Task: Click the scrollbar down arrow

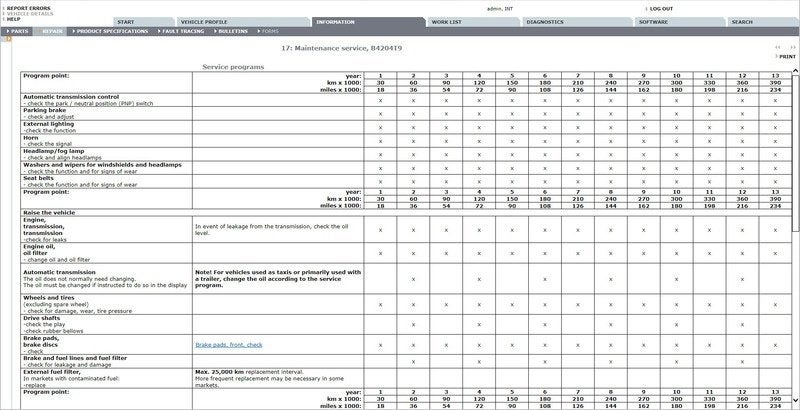Action: 796,400
